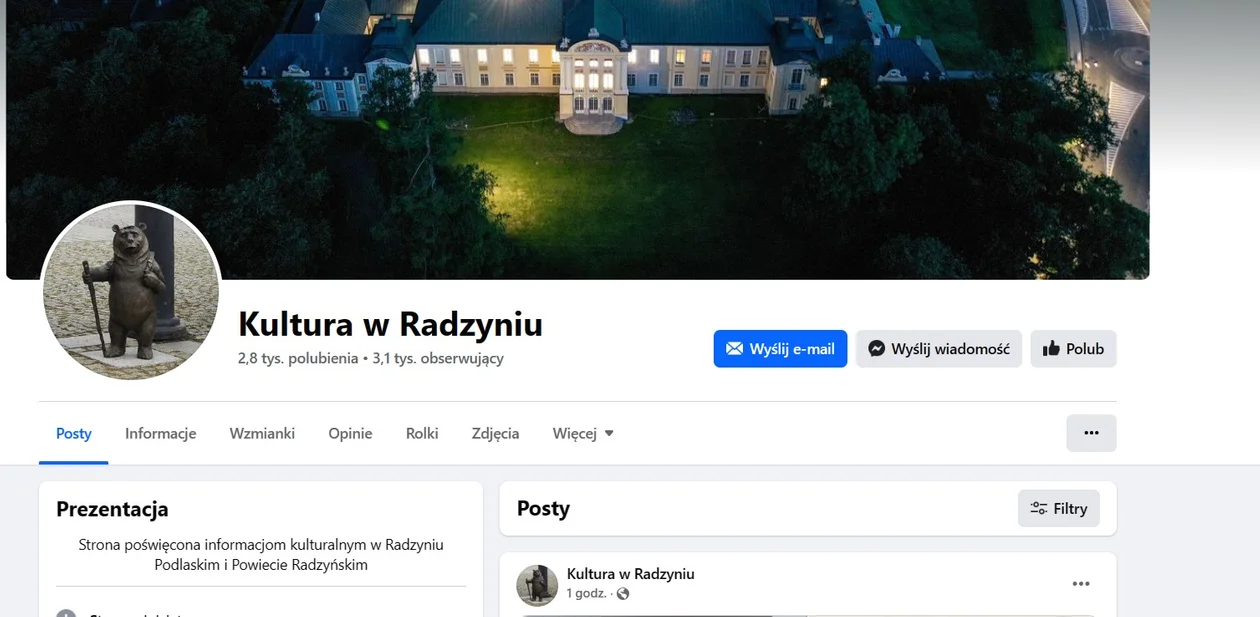Click the small post author avatar
The width and height of the screenshot is (1260, 617).
[x=537, y=585]
